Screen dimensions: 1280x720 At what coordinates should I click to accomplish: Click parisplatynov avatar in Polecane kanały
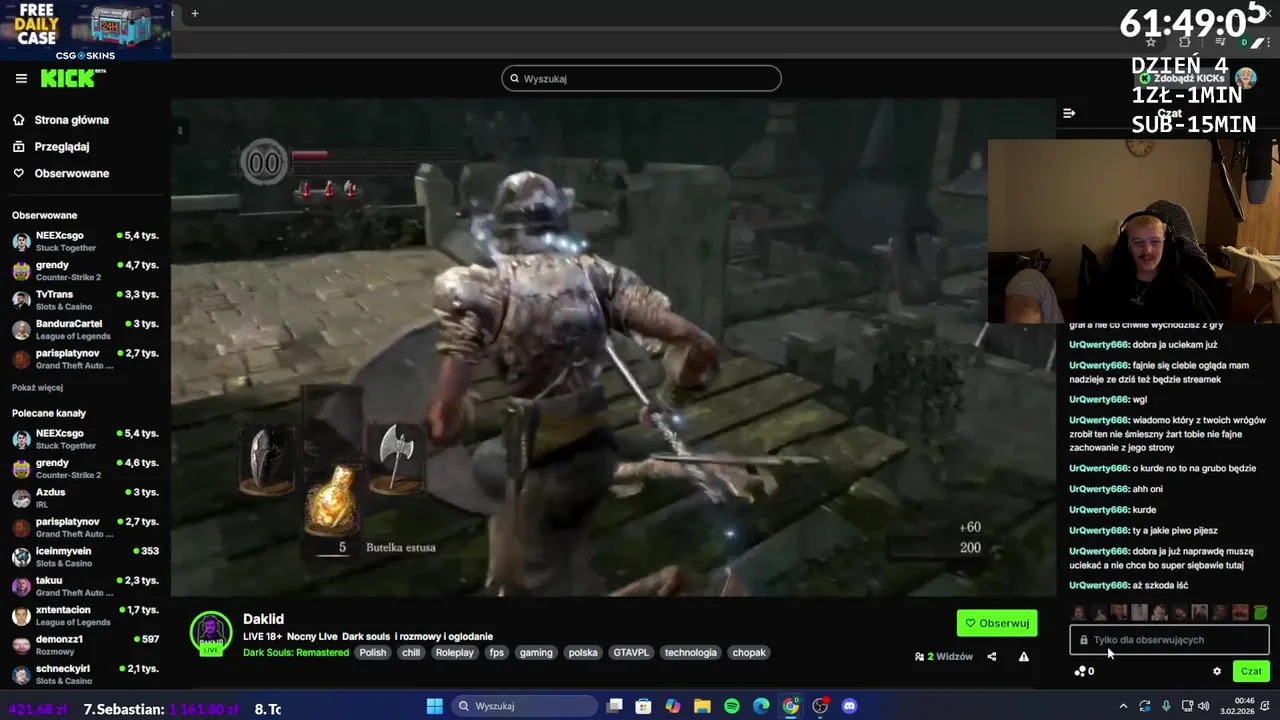coord(21,528)
